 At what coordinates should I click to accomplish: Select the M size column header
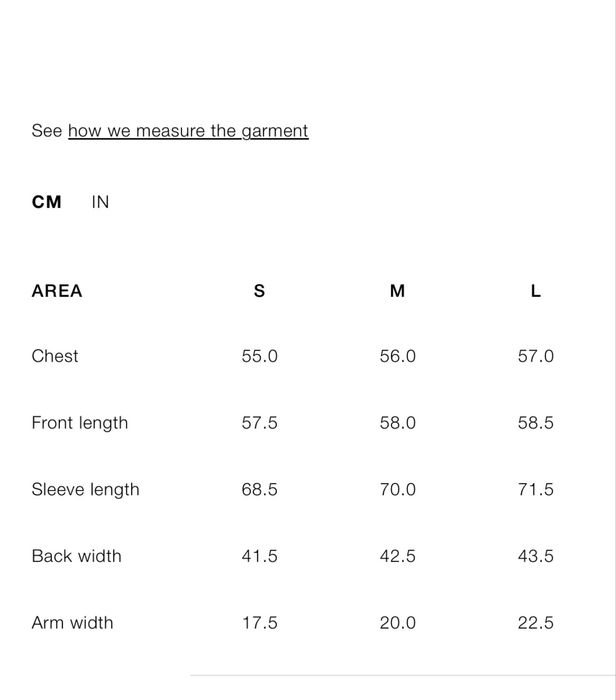point(397,291)
